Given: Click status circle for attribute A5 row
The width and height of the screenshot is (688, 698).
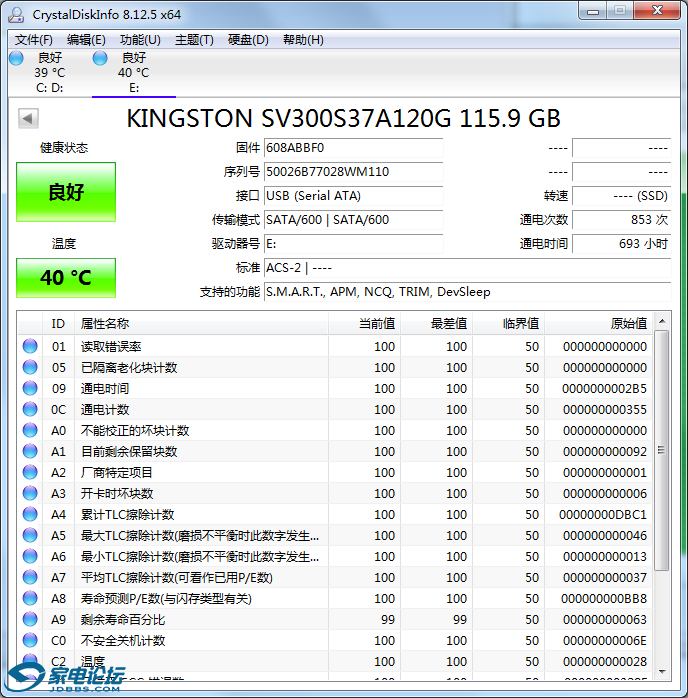Looking at the screenshot, I should [30, 535].
